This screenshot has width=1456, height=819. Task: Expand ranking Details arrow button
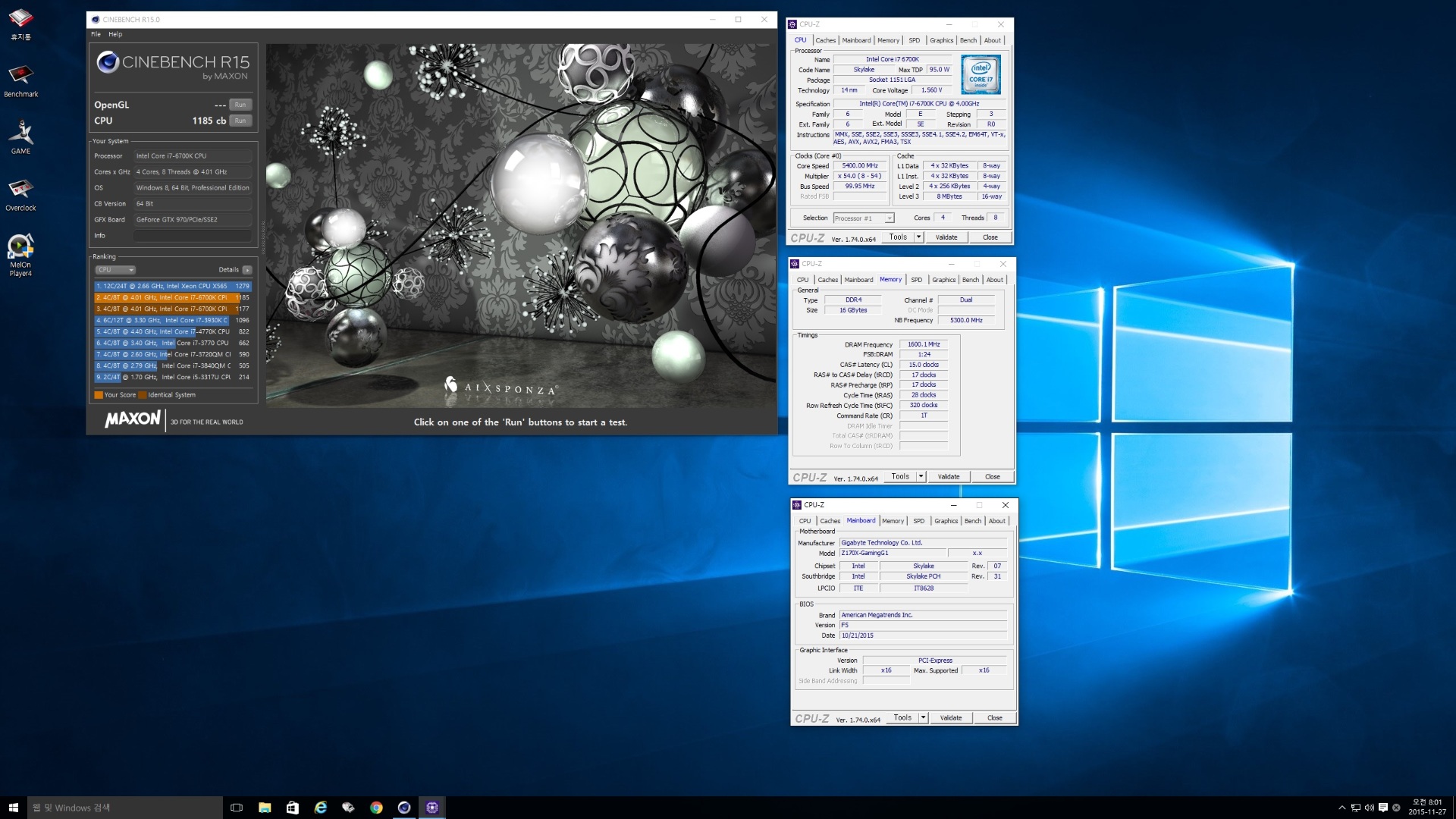247,270
